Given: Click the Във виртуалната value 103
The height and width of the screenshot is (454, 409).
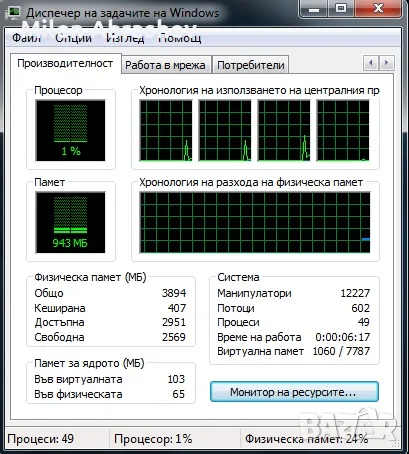Looking at the screenshot, I should (176, 379).
